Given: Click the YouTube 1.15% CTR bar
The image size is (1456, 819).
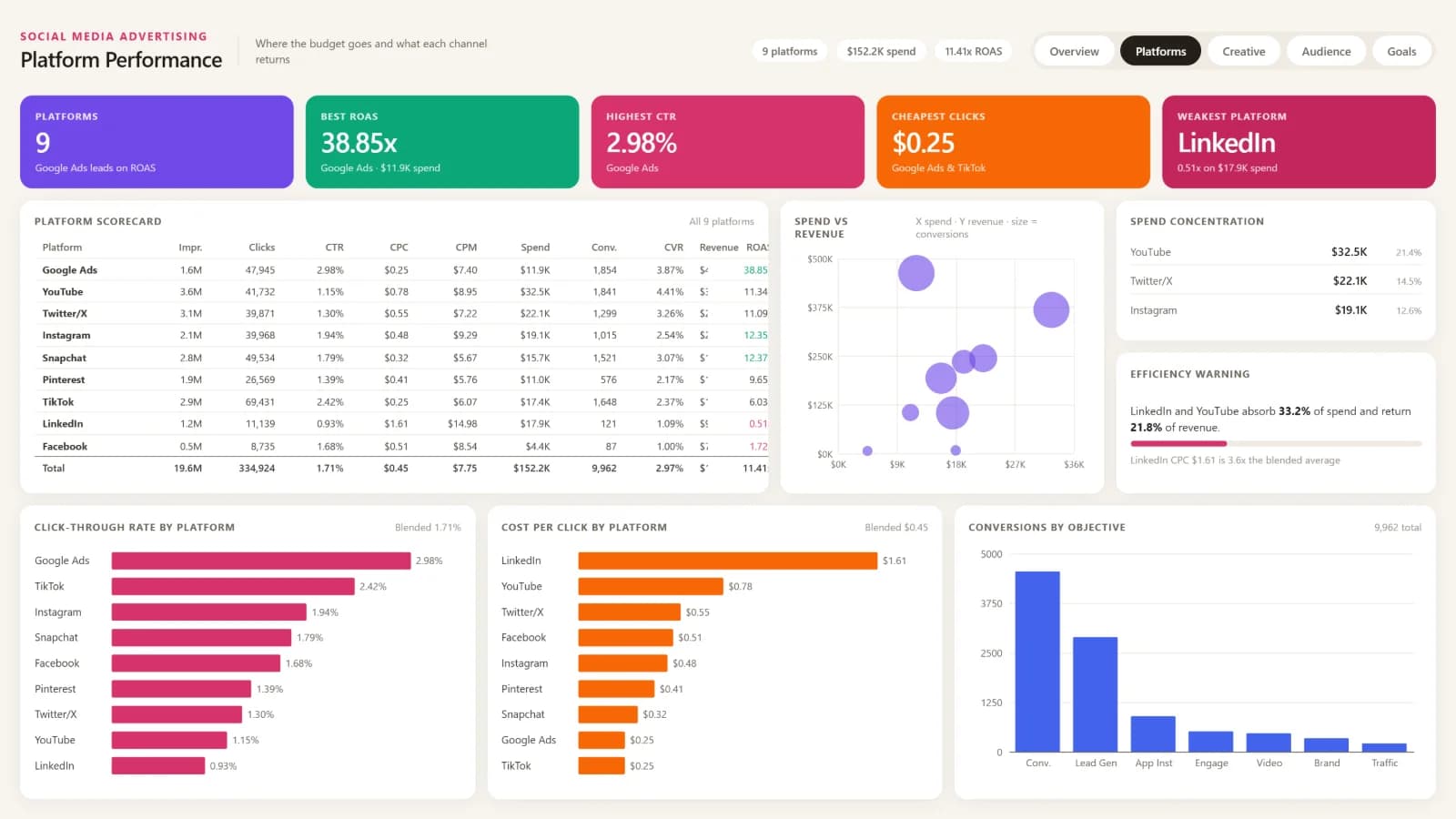Looking at the screenshot, I should point(169,741).
